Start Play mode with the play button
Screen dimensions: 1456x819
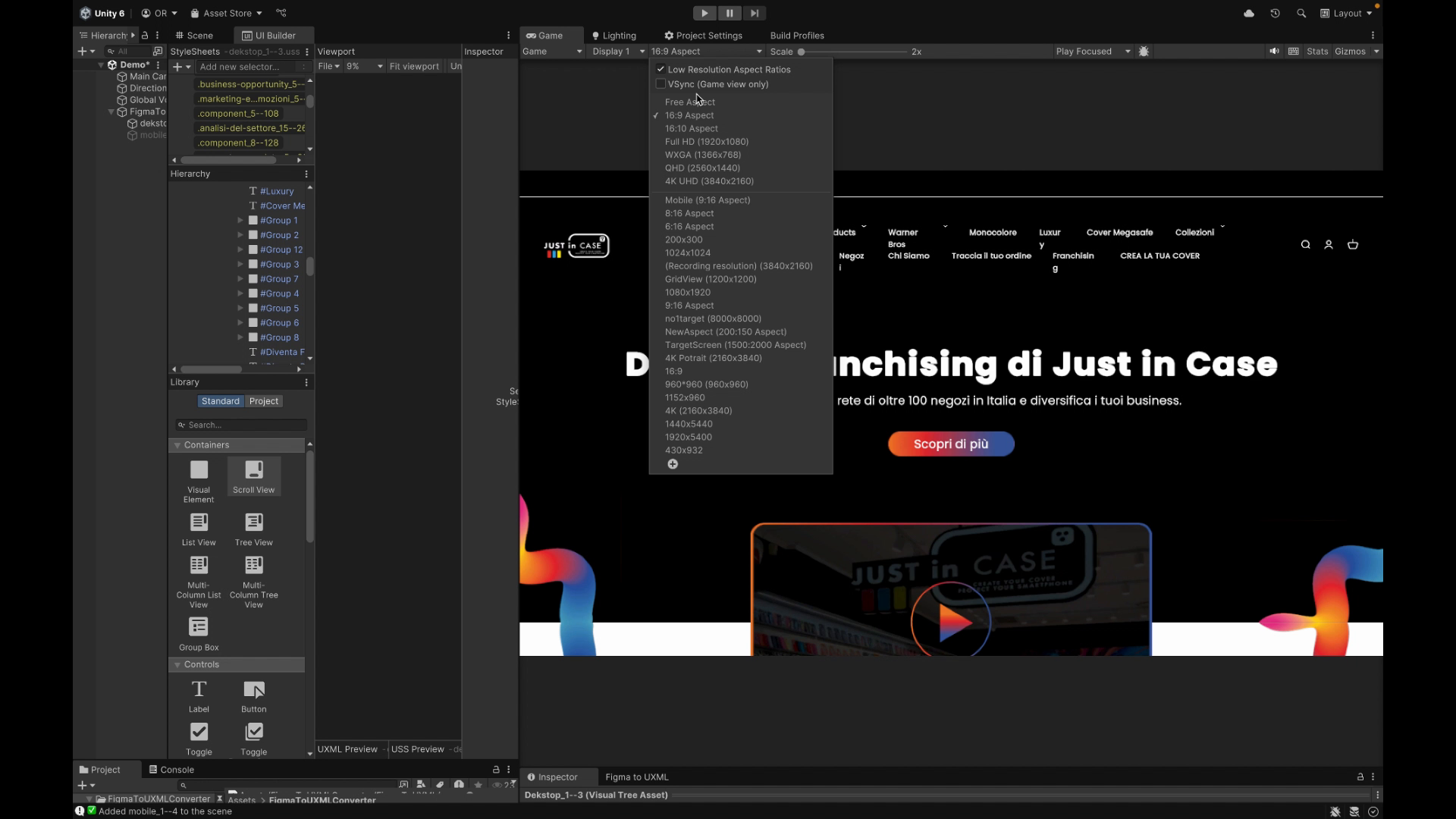tap(704, 13)
